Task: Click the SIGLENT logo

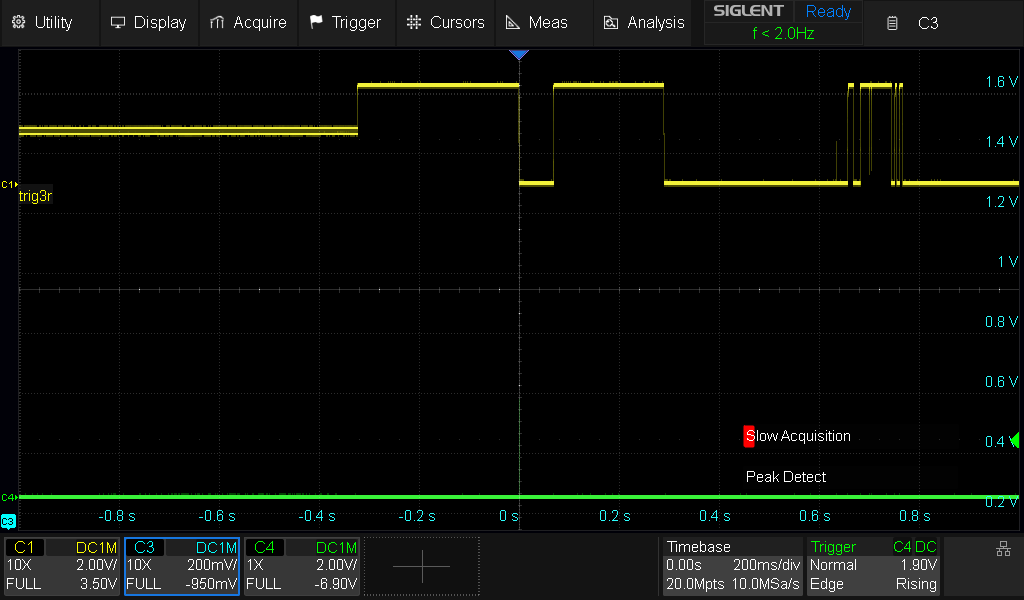Action: point(748,12)
